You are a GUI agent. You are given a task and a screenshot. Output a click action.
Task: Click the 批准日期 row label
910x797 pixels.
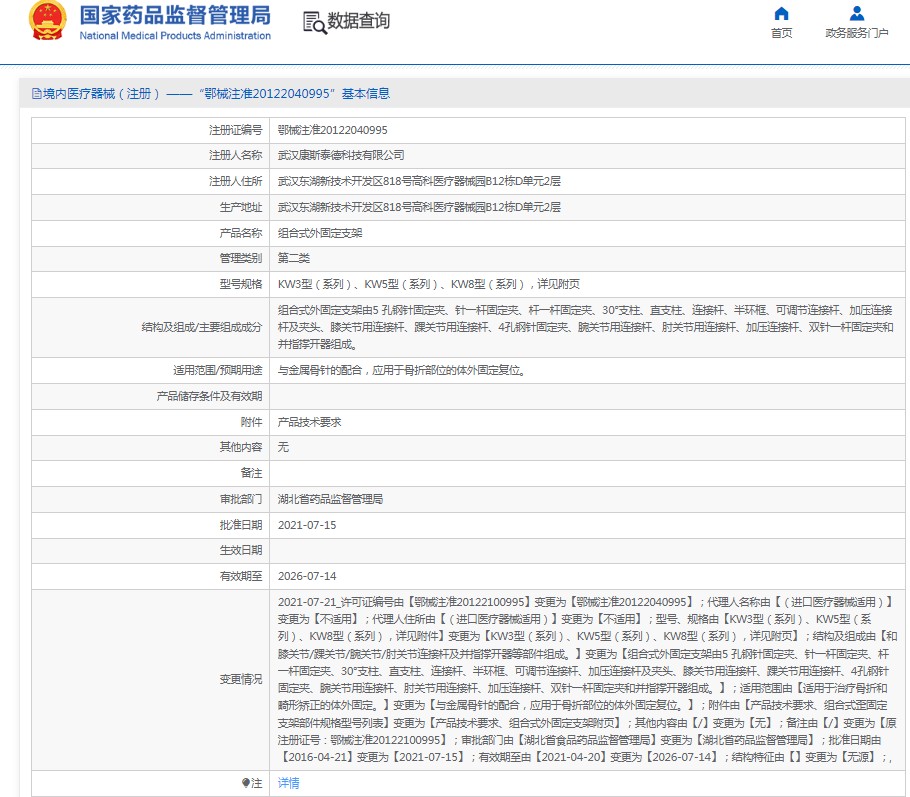point(241,525)
